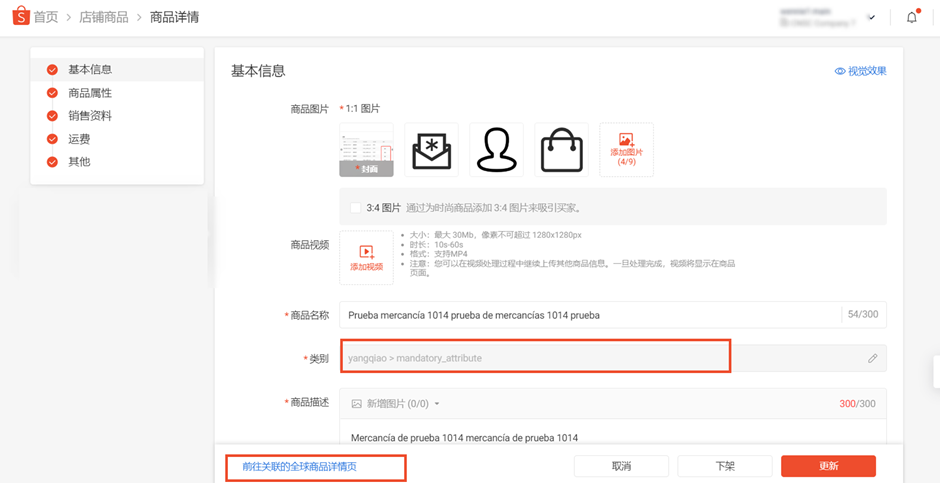Screen dimensions: 940x483
Task: Expand the 新增图片 dropdown arrow
Action: click(x=437, y=404)
